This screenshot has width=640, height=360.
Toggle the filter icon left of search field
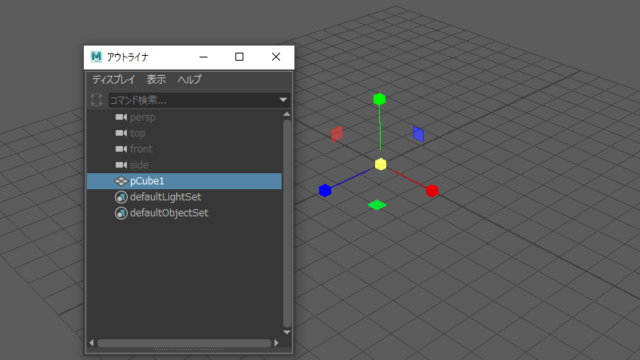(x=97, y=100)
